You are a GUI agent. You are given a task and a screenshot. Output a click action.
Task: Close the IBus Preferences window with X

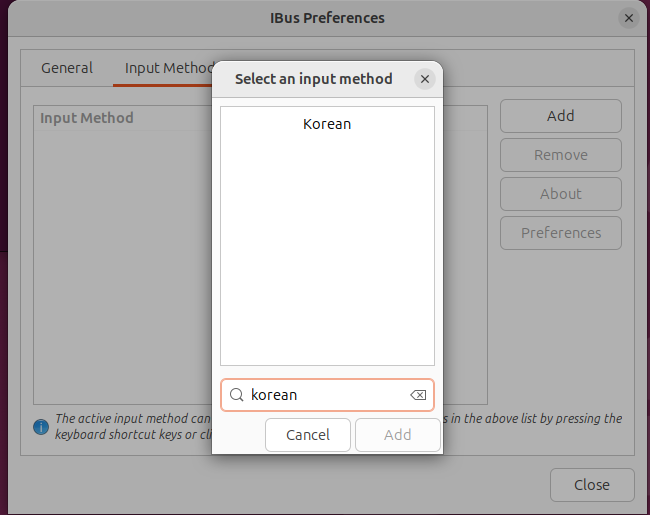point(629,18)
